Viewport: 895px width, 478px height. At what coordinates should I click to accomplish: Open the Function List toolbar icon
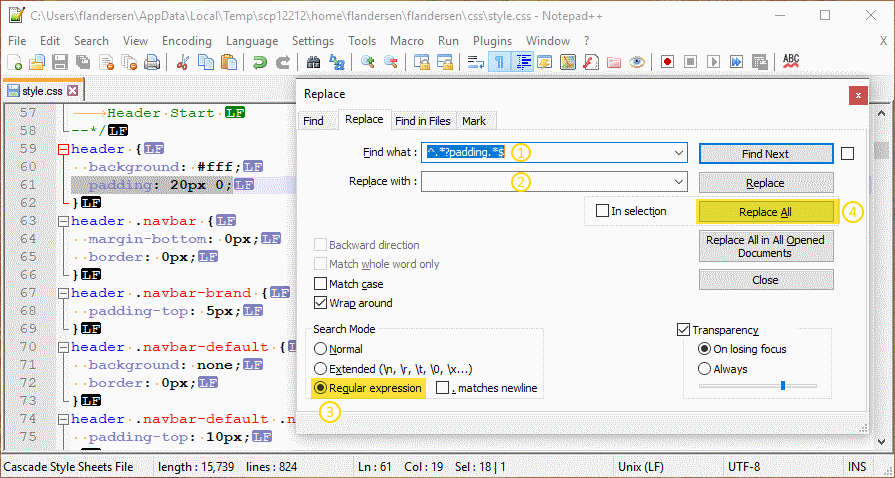591,62
